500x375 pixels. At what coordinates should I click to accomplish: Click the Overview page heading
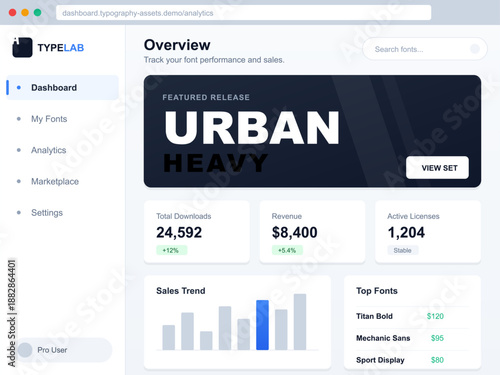pos(177,45)
